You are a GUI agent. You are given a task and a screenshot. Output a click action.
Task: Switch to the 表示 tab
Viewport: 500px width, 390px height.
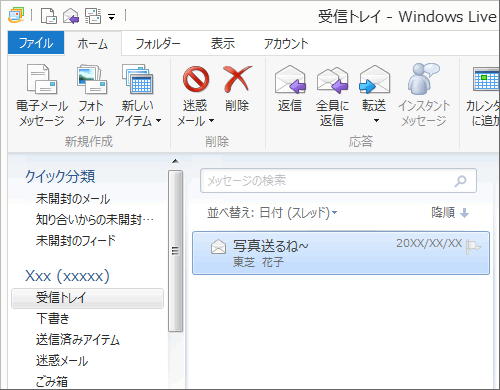tap(223, 44)
